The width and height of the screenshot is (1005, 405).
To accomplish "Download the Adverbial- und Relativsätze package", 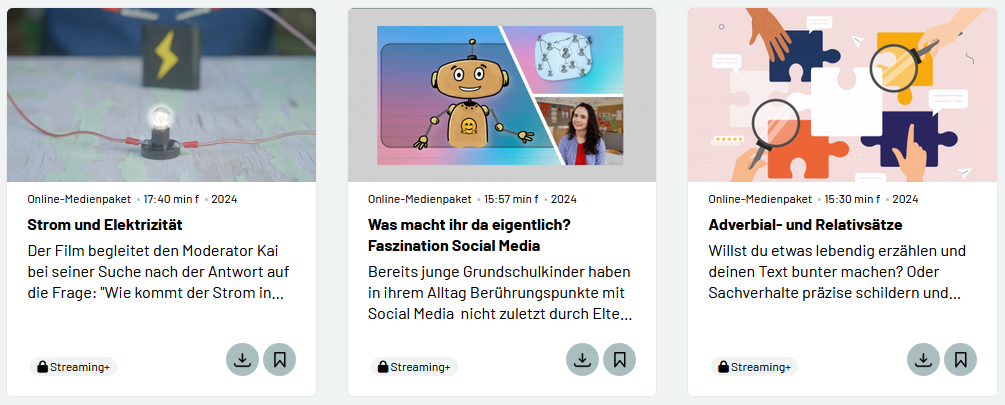I will 924,360.
